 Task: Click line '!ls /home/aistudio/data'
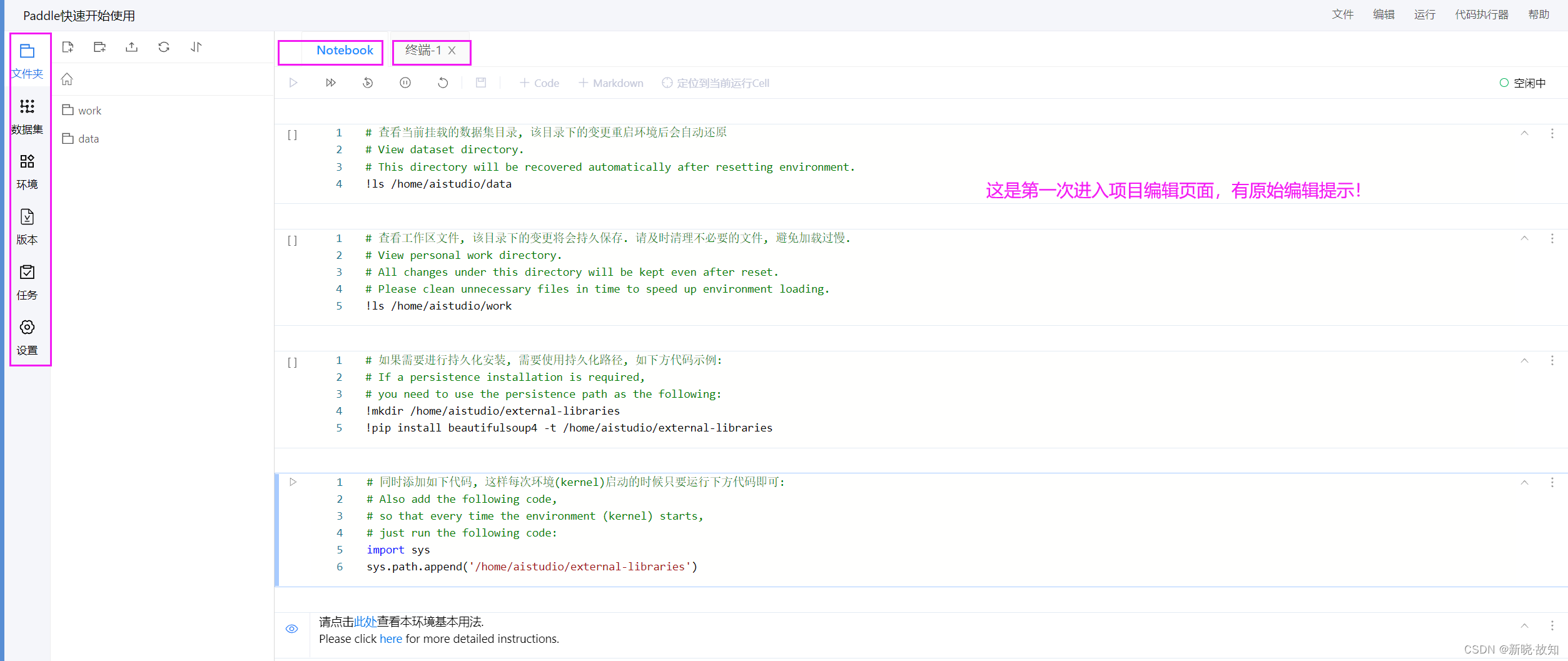click(438, 184)
